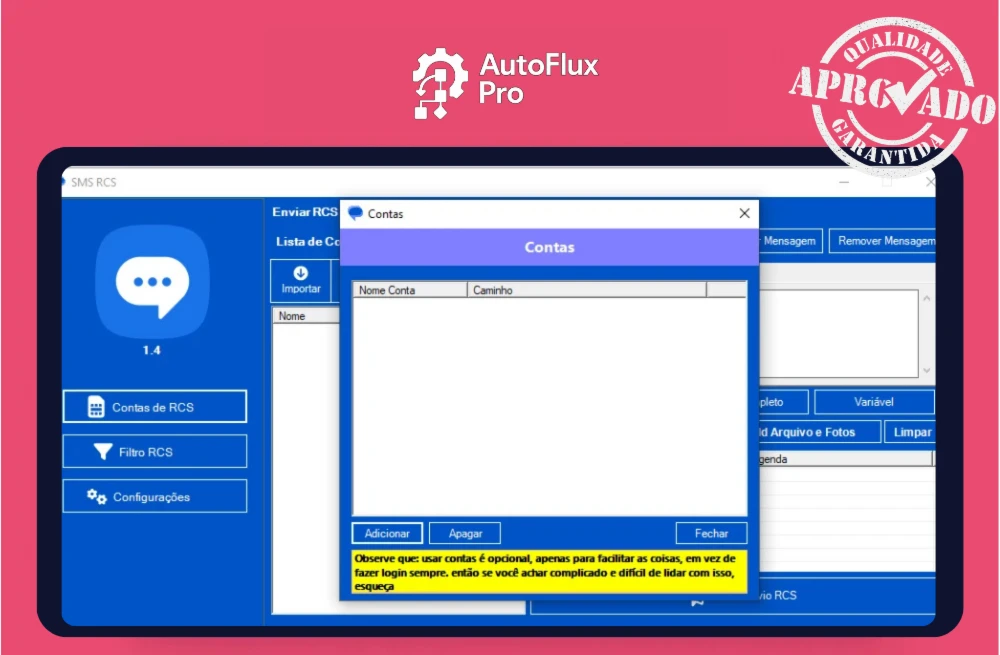The width and height of the screenshot is (1000, 655).
Task: Click the "SMS RCS" window title text
Action: click(94, 182)
